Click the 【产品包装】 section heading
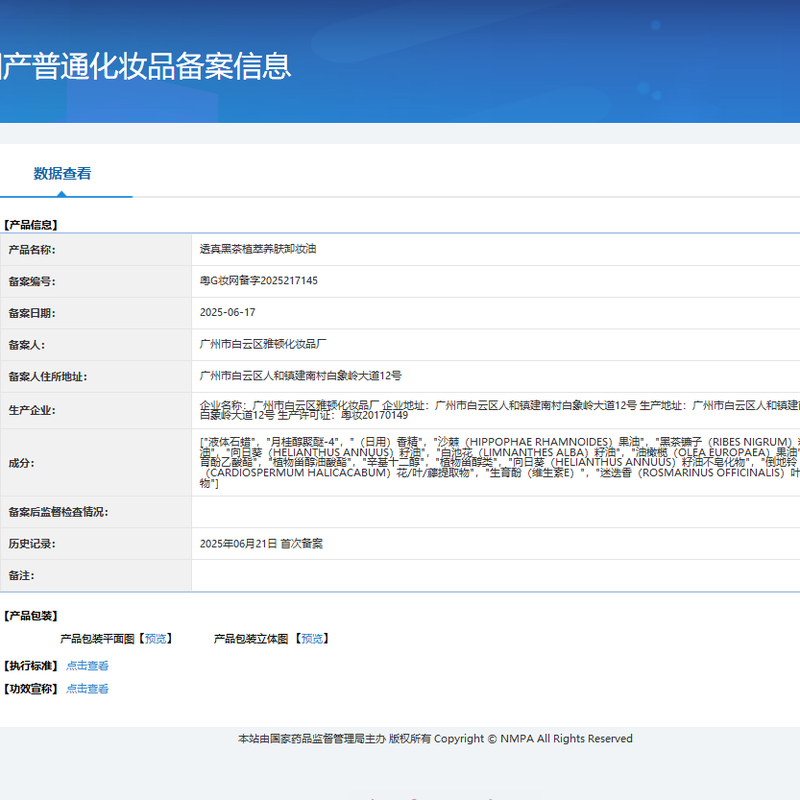Screen dimensions: 800x800 click(x=30, y=616)
